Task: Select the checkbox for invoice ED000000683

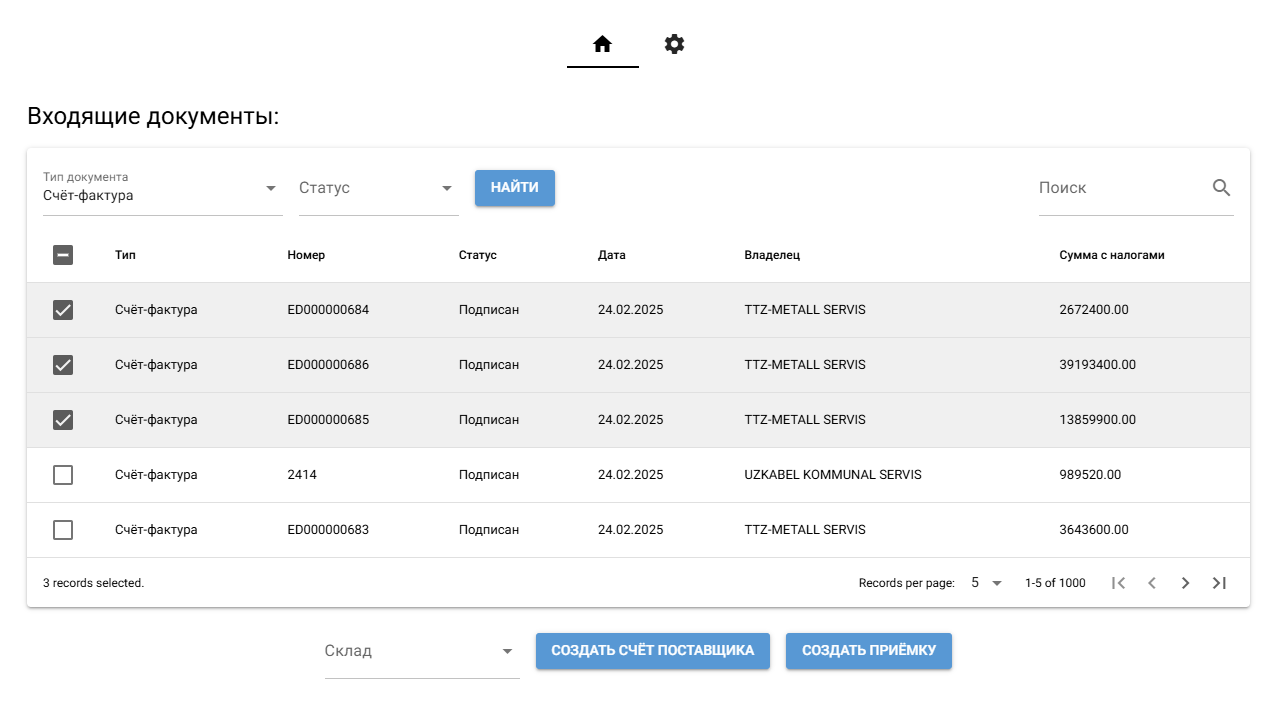Action: coord(63,530)
